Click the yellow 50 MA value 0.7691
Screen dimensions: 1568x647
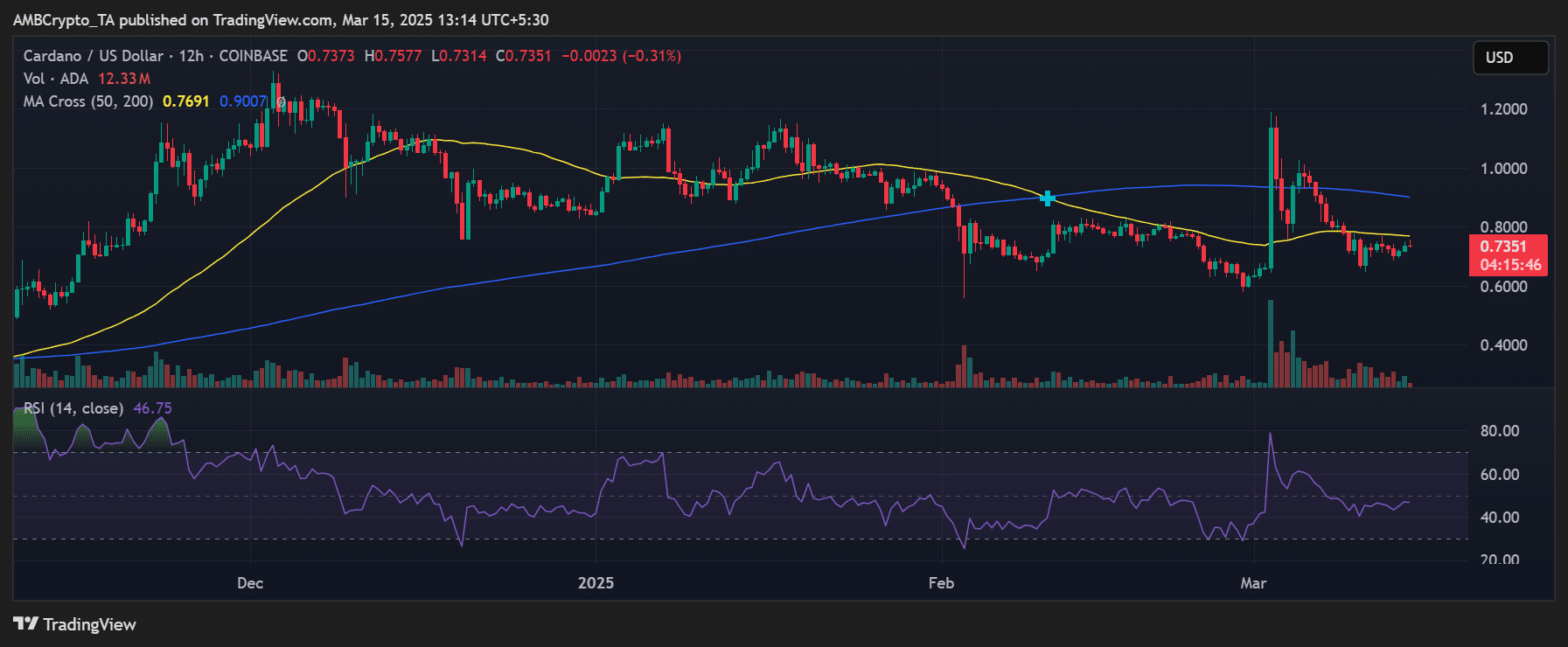click(186, 101)
